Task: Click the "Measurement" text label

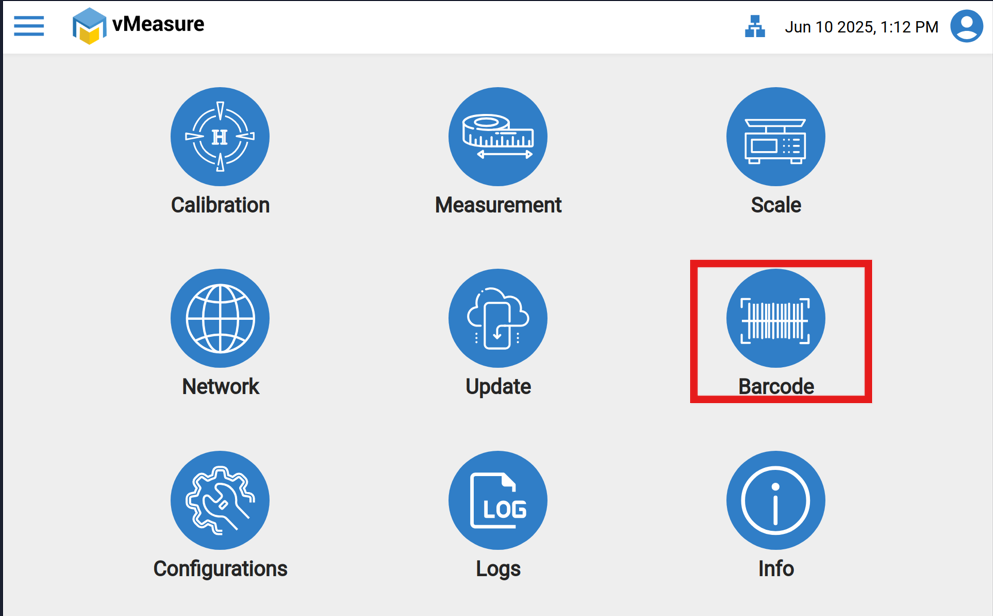Action: (x=498, y=205)
